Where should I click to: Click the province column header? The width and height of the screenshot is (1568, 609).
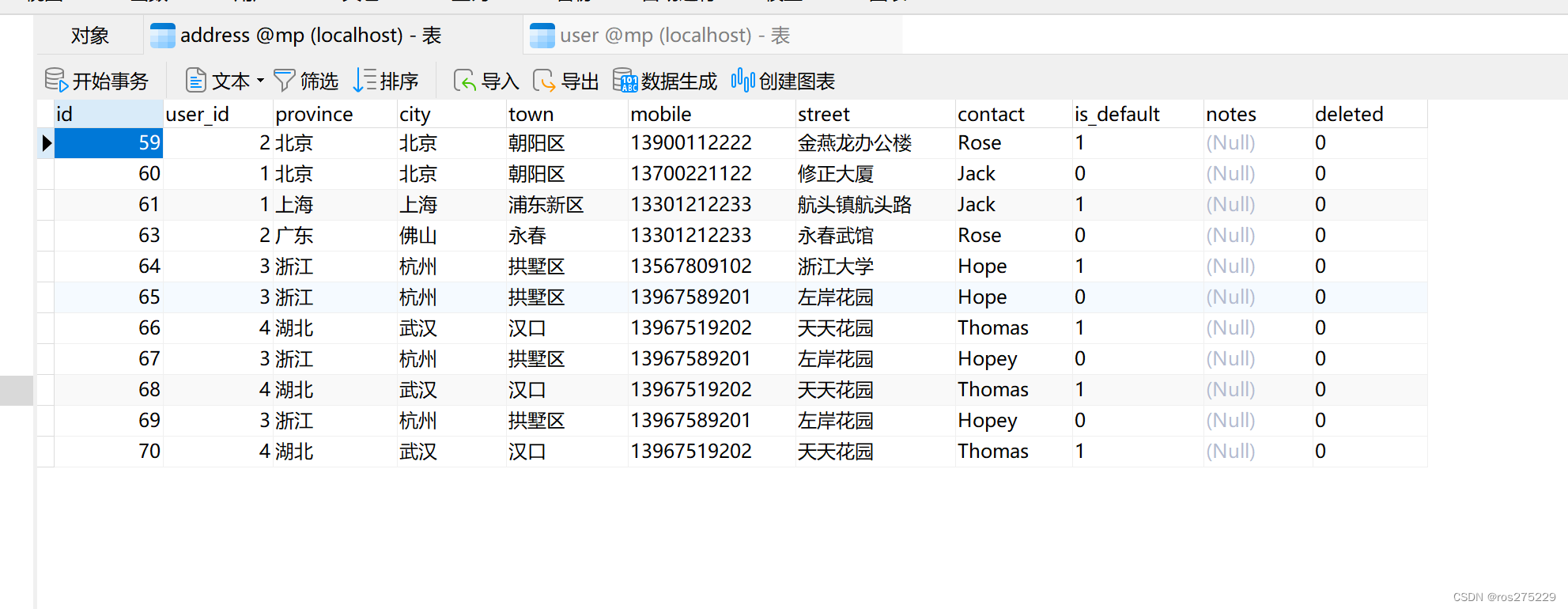(335, 114)
